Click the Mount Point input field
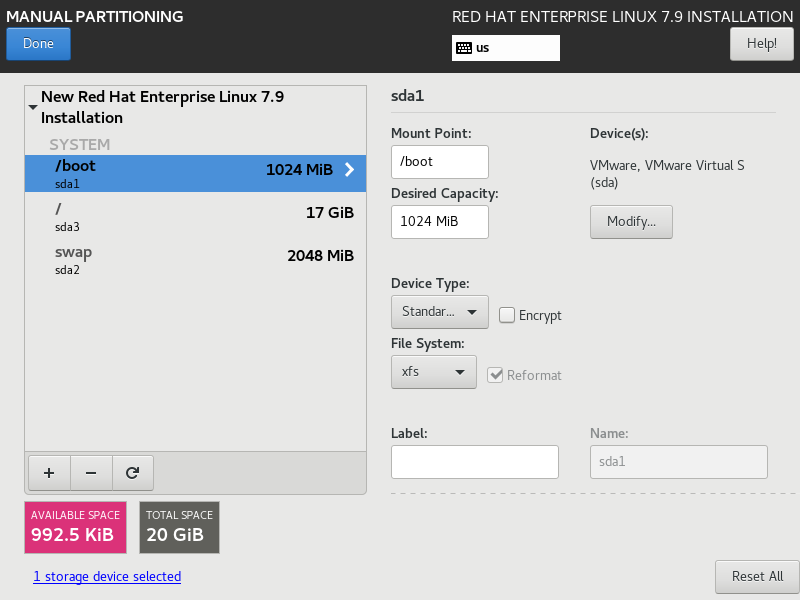 440,162
